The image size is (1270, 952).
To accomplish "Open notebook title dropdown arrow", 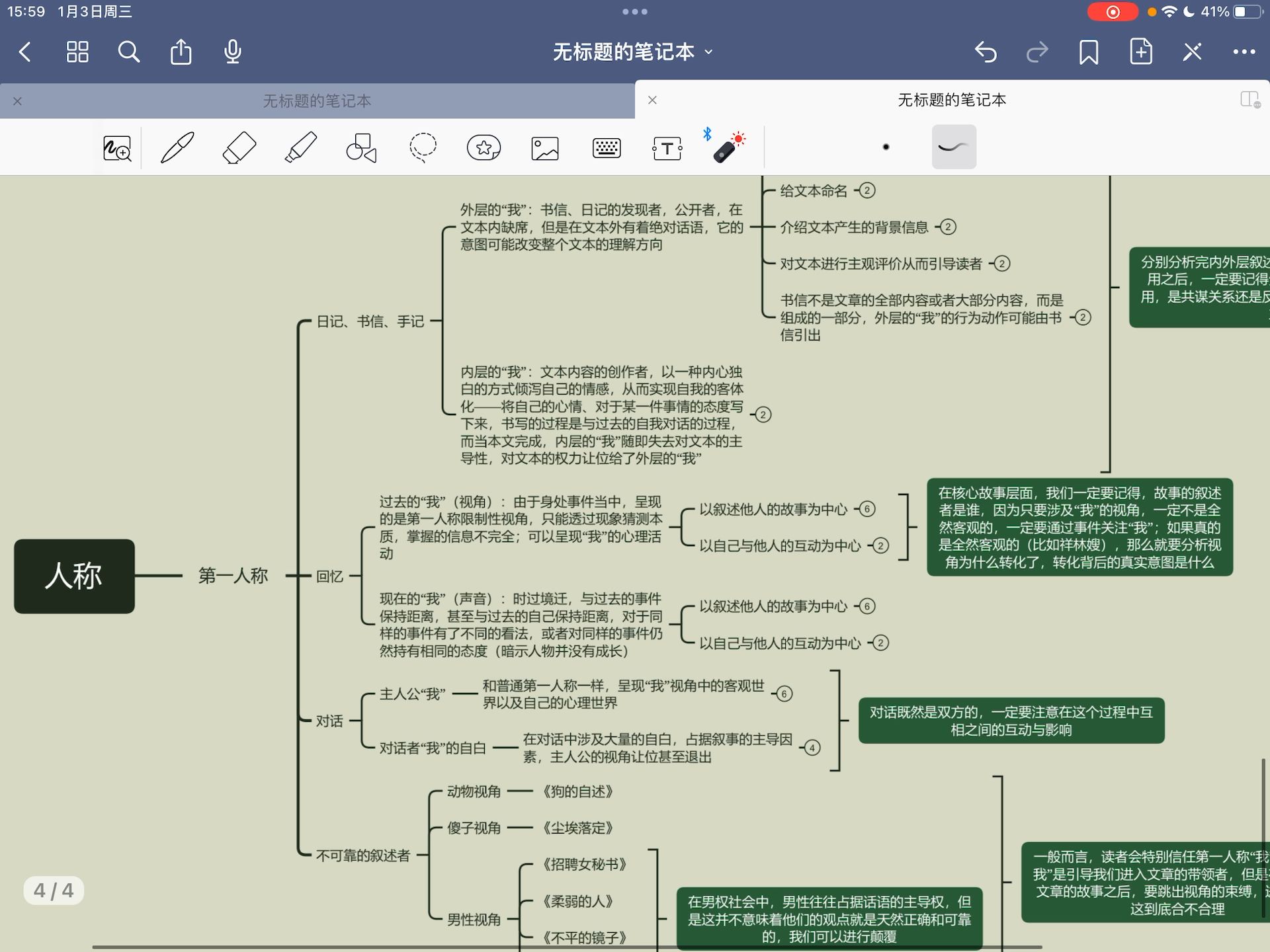I will [709, 52].
